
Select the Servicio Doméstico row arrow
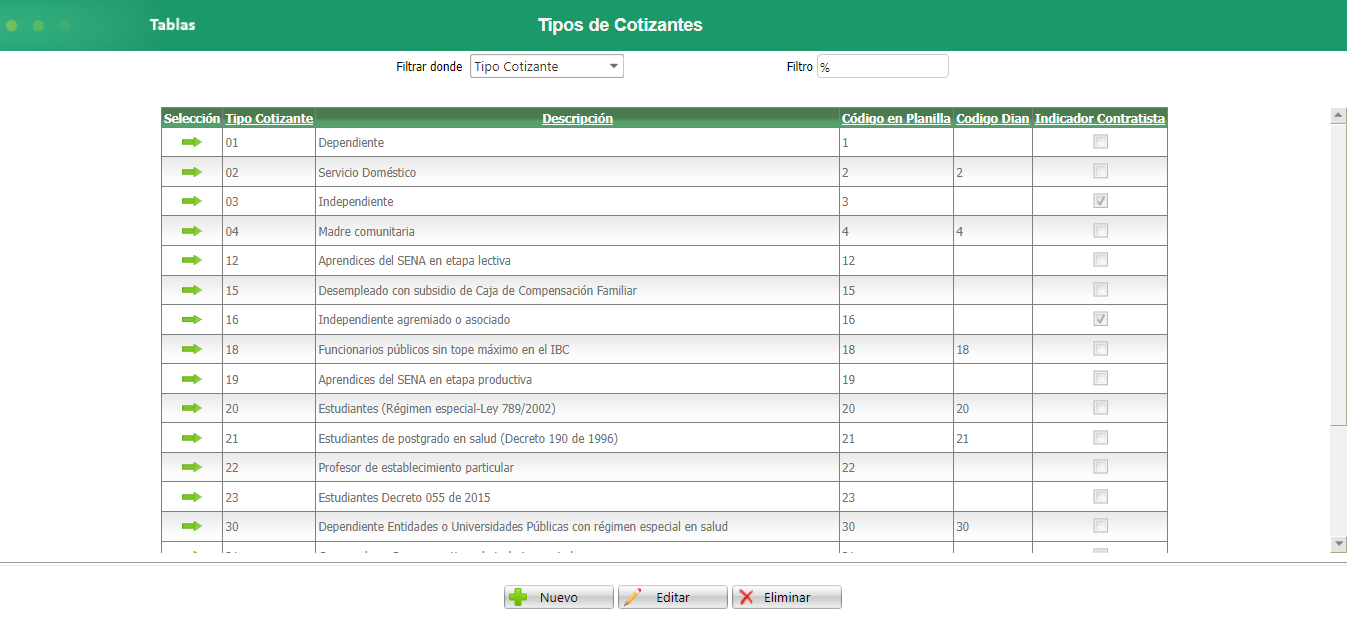point(191,172)
